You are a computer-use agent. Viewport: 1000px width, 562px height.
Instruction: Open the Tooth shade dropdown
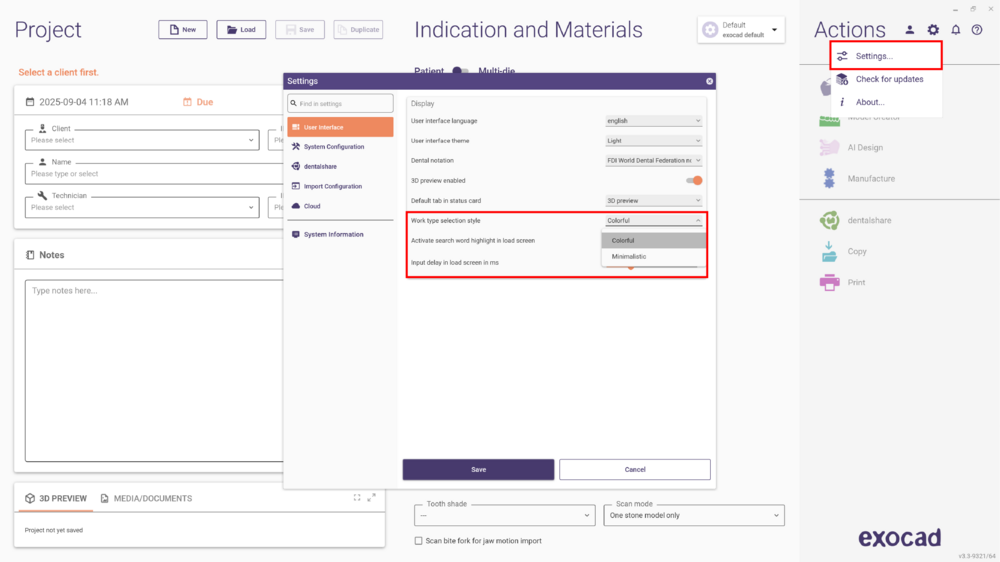point(504,515)
